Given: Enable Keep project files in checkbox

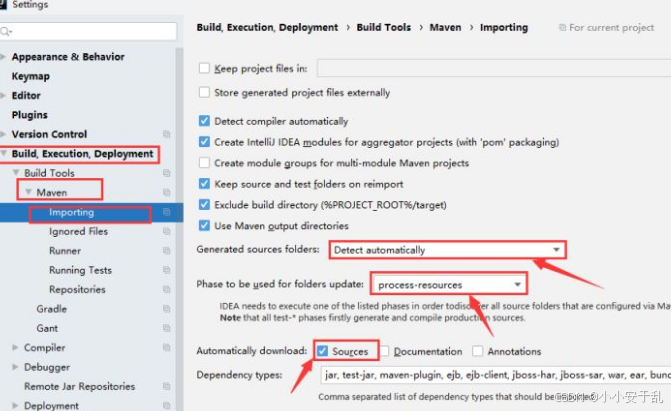Looking at the screenshot, I should 204,68.
